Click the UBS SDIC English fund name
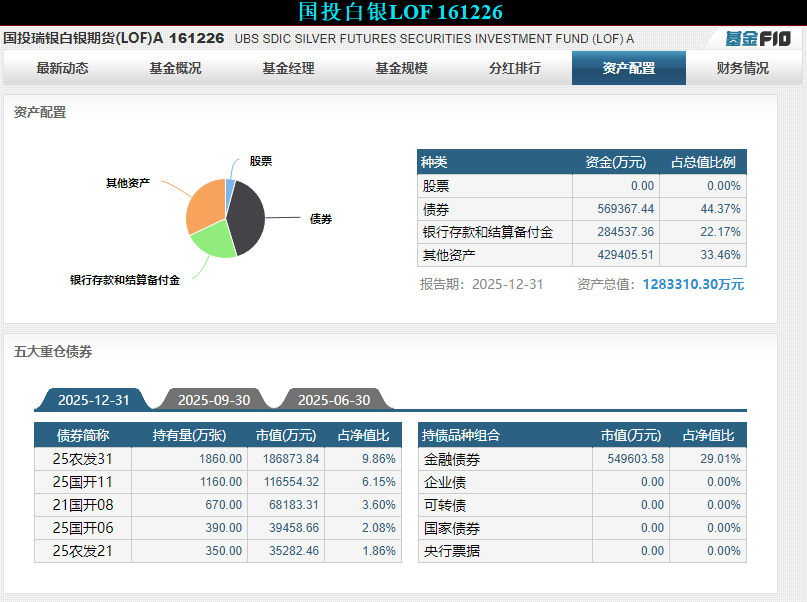Viewport: 807px width, 602px height. (x=434, y=39)
